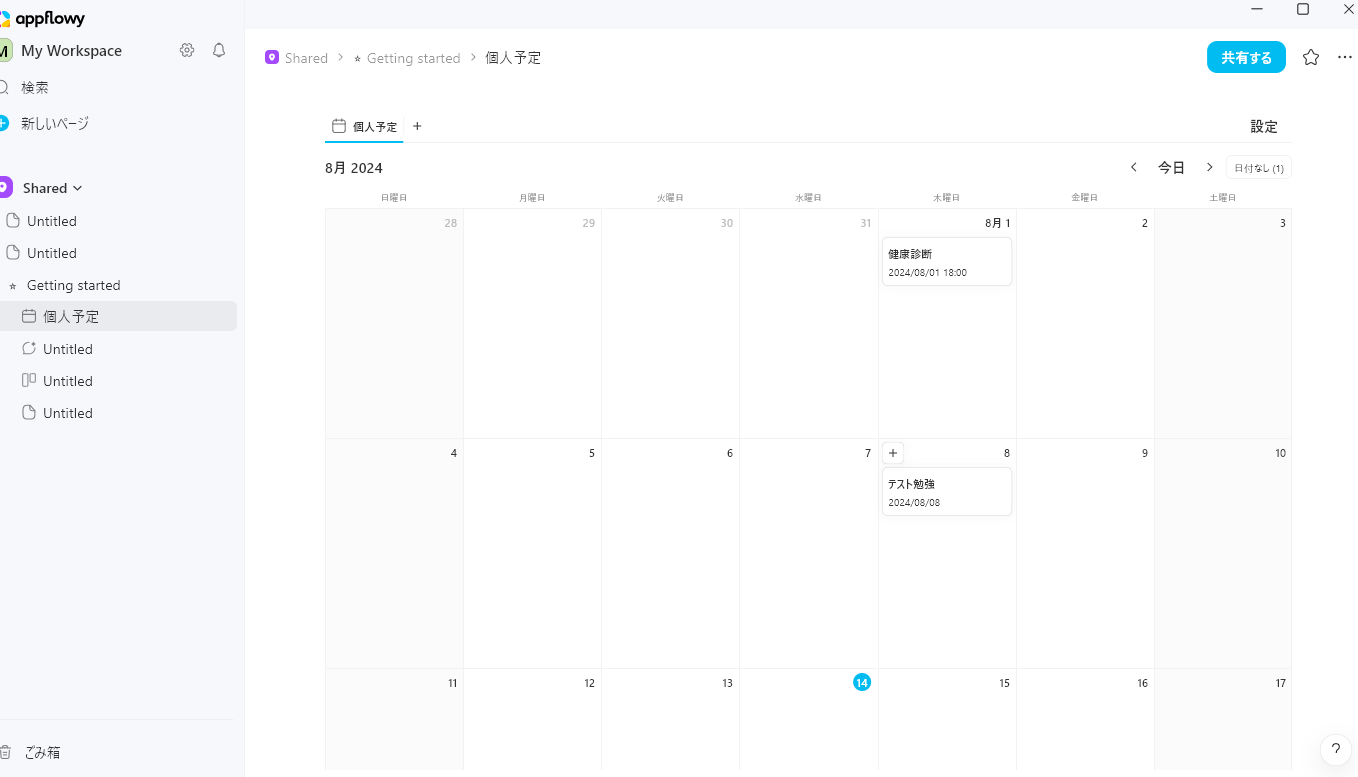Click 個人予定 in the breadcrumb

tap(513, 58)
